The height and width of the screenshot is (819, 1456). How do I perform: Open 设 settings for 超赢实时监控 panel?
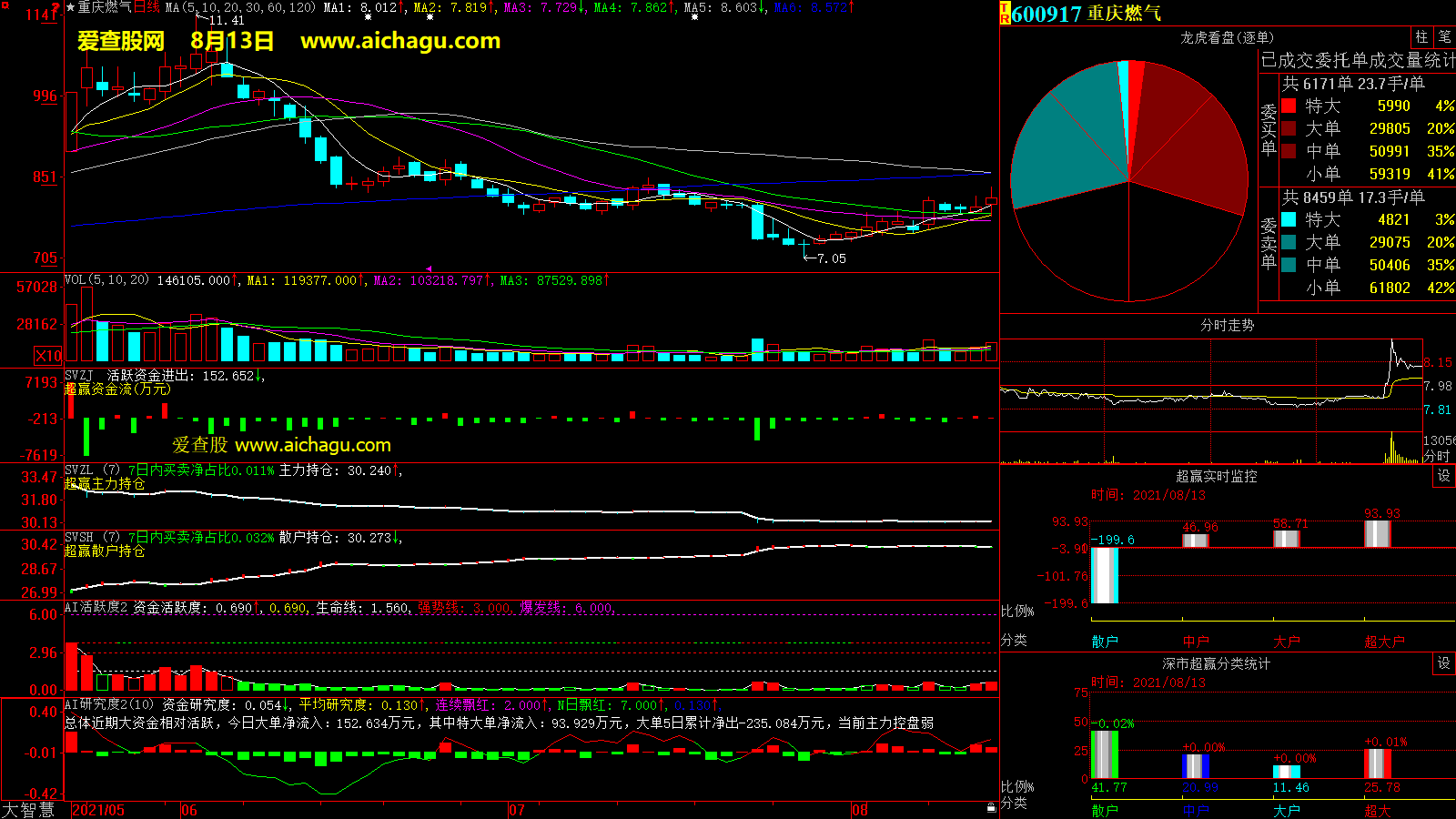[x=1443, y=476]
